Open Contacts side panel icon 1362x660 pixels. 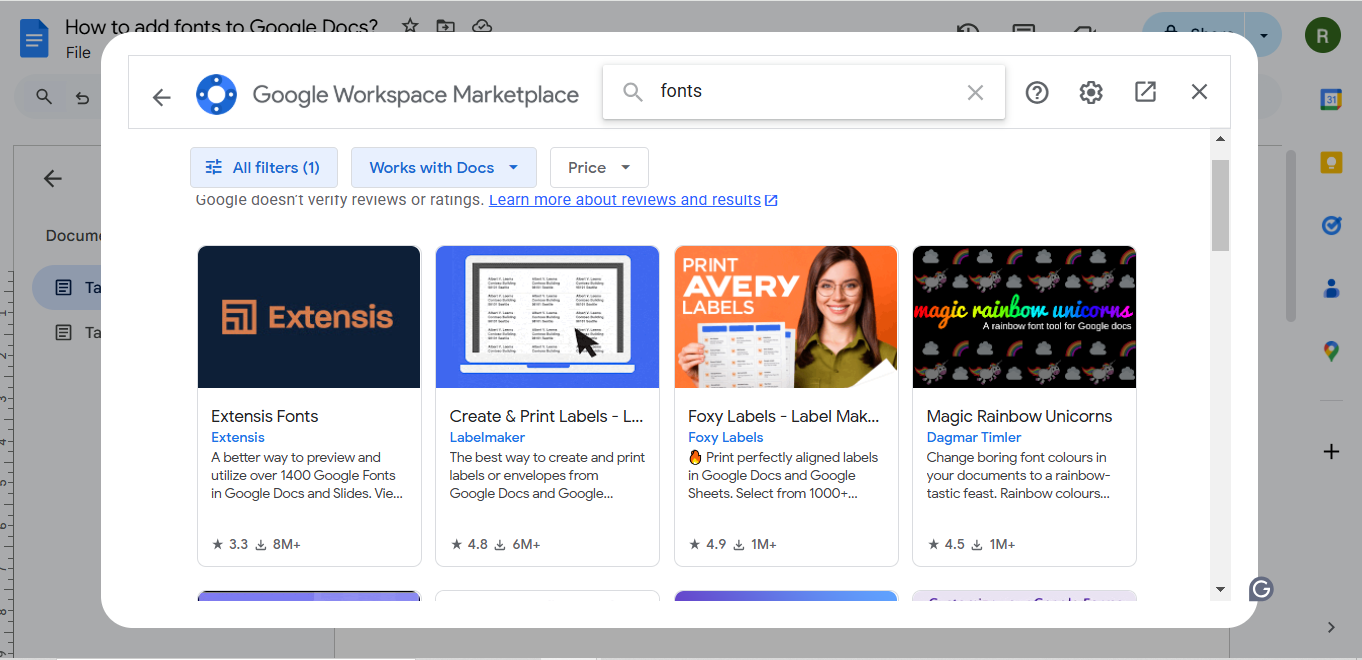1331,289
